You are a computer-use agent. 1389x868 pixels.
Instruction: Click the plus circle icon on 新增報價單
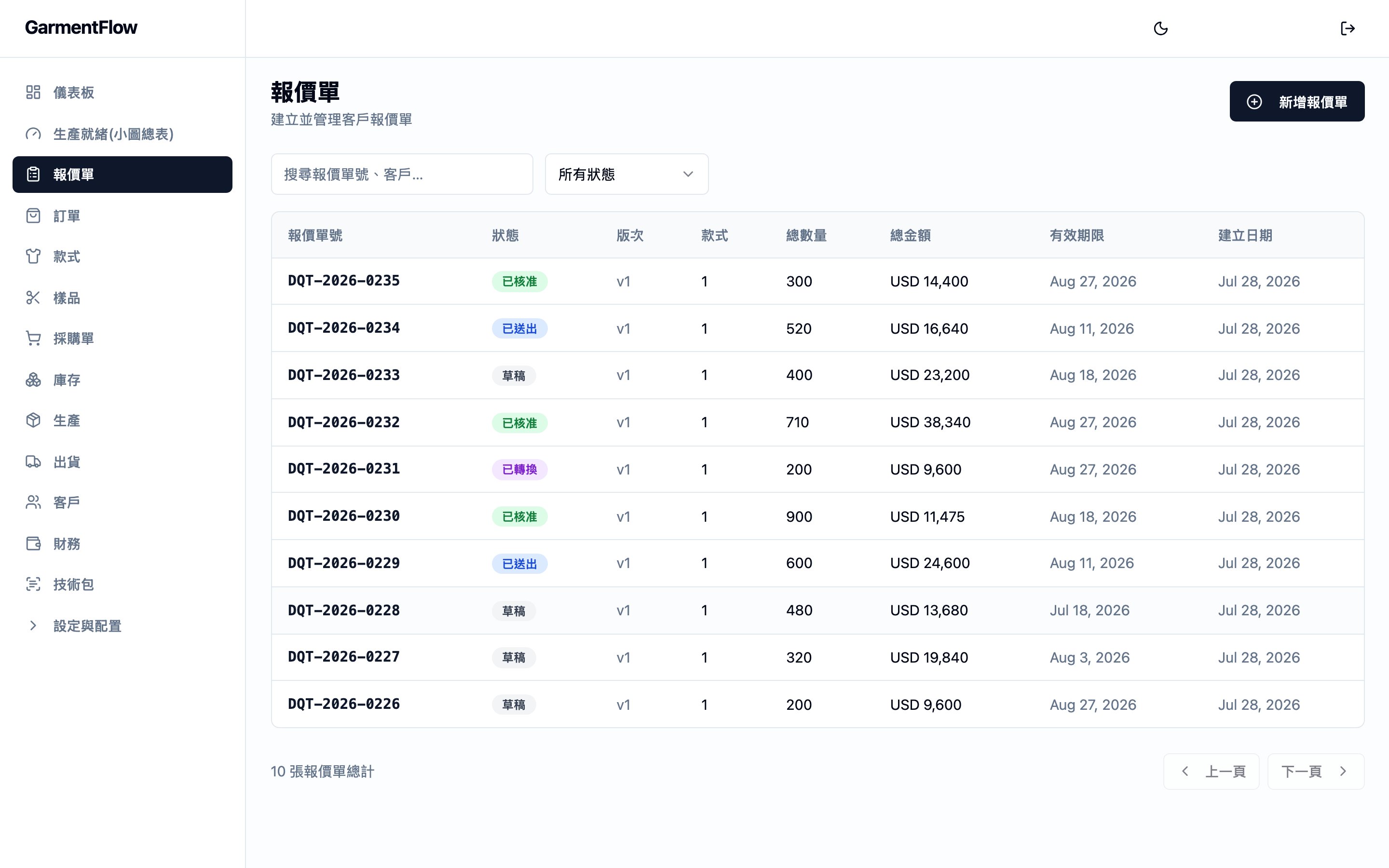click(x=1254, y=102)
